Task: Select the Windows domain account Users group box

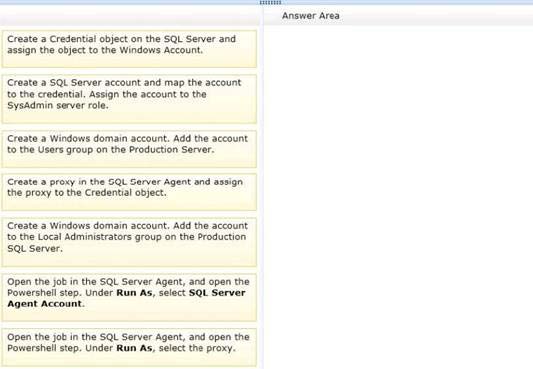Action: tap(129, 149)
